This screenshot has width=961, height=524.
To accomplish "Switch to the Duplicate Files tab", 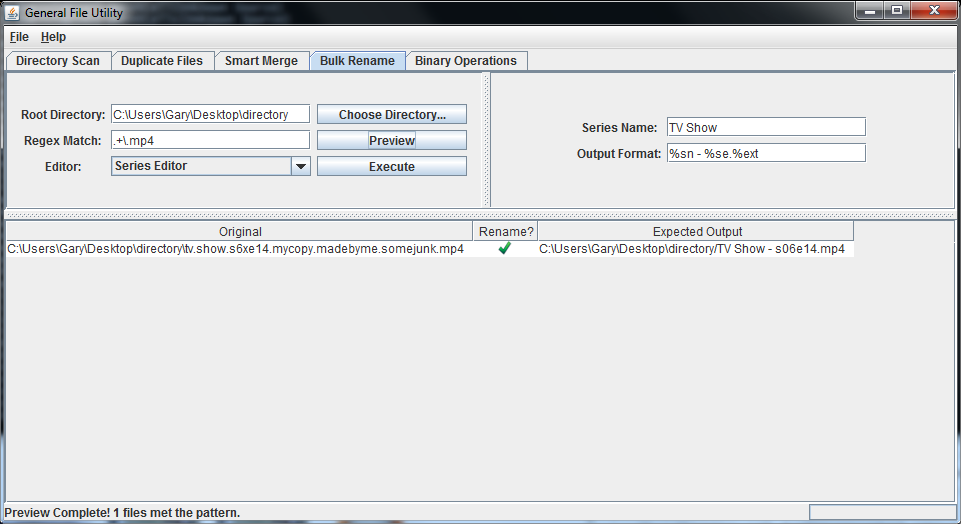I will (x=162, y=61).
